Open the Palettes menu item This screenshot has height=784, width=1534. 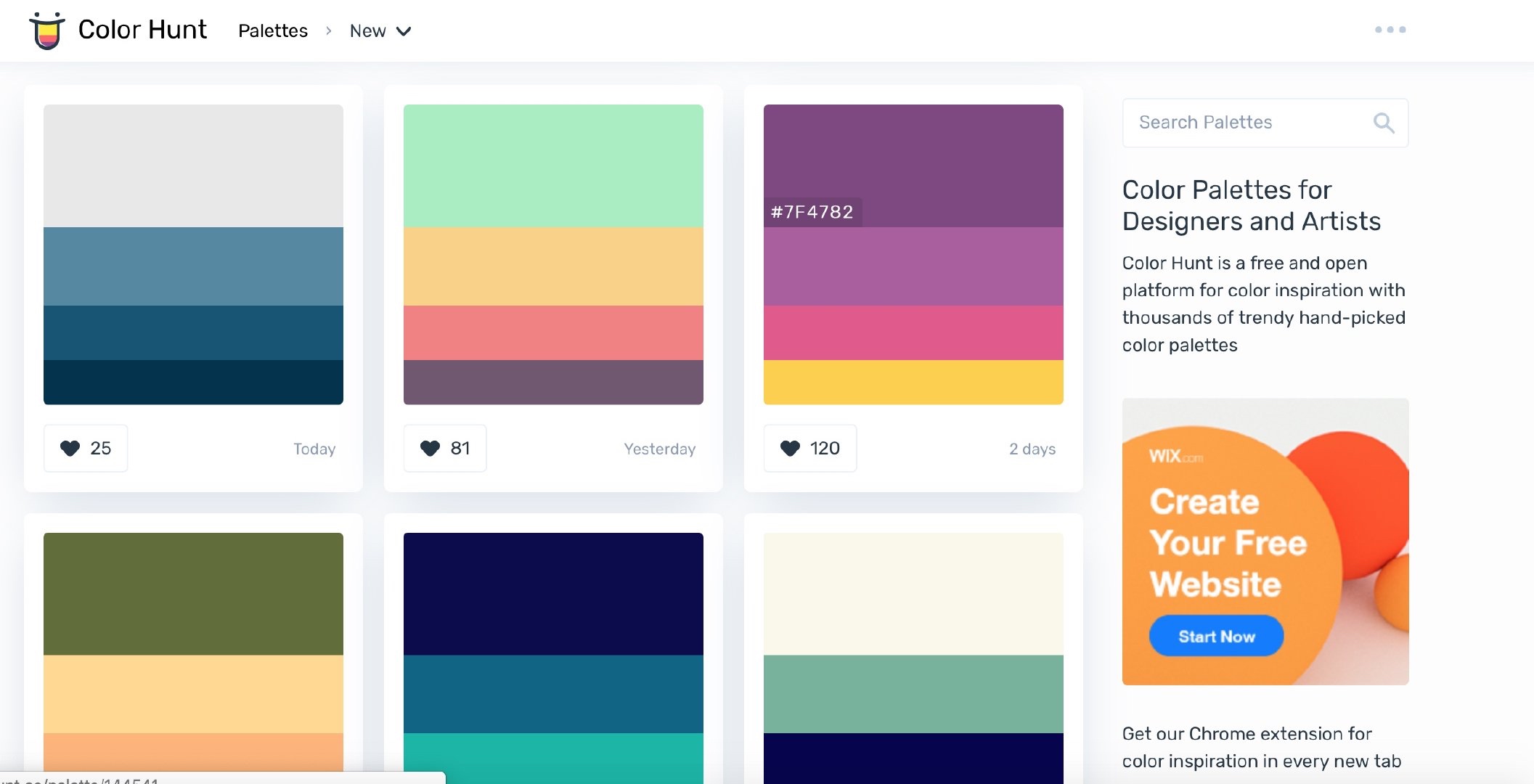pos(273,31)
